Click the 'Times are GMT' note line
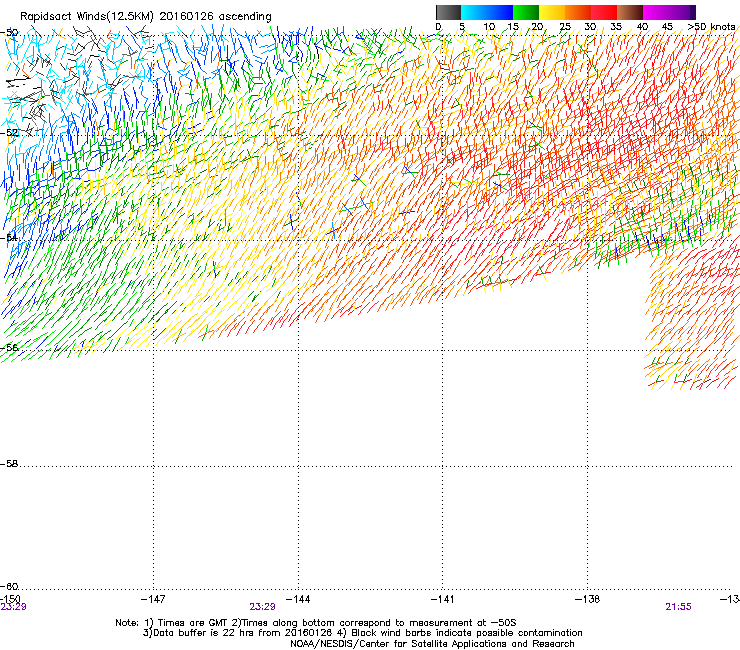The width and height of the screenshot is (740, 650). tap(316, 623)
